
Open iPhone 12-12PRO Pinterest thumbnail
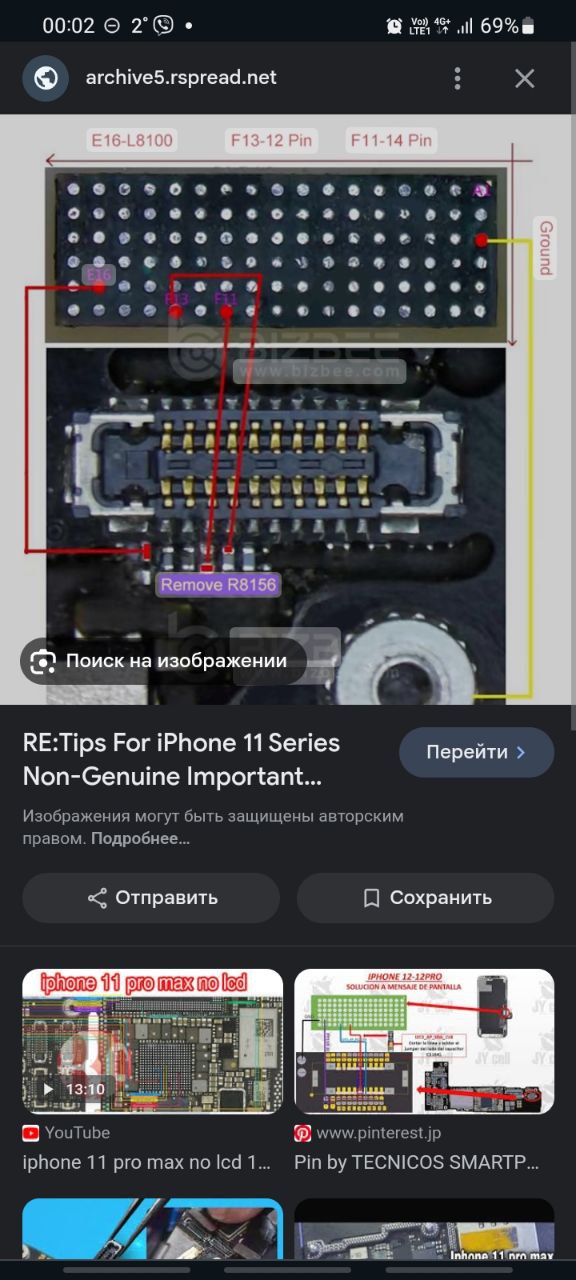(x=424, y=1041)
